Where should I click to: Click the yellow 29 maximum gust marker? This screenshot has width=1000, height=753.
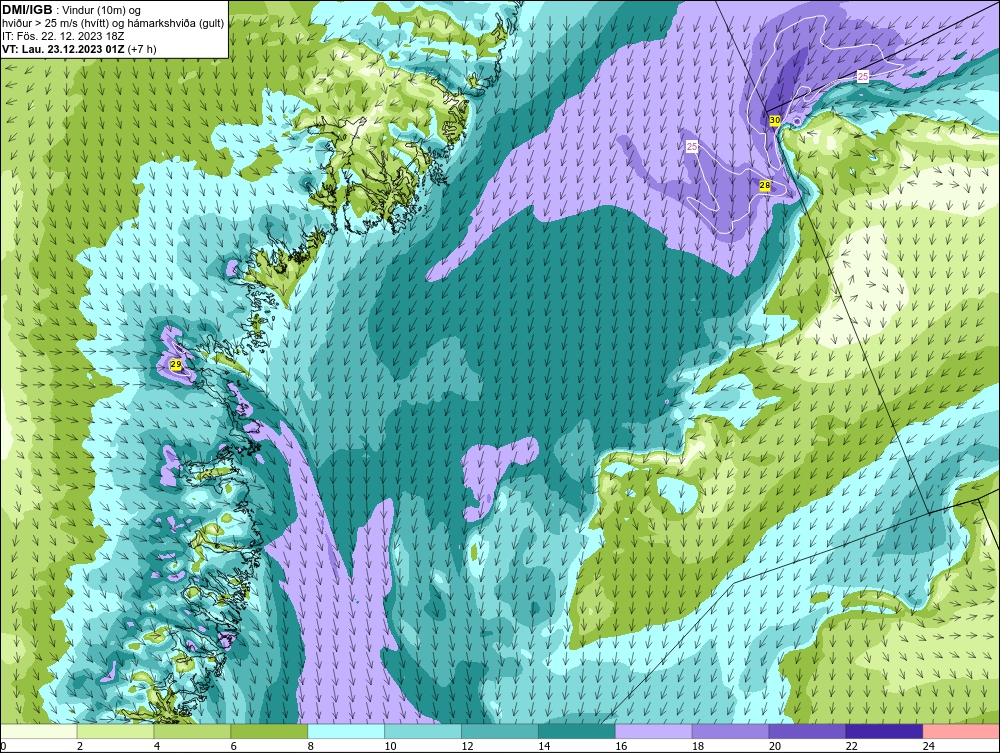coord(176,365)
